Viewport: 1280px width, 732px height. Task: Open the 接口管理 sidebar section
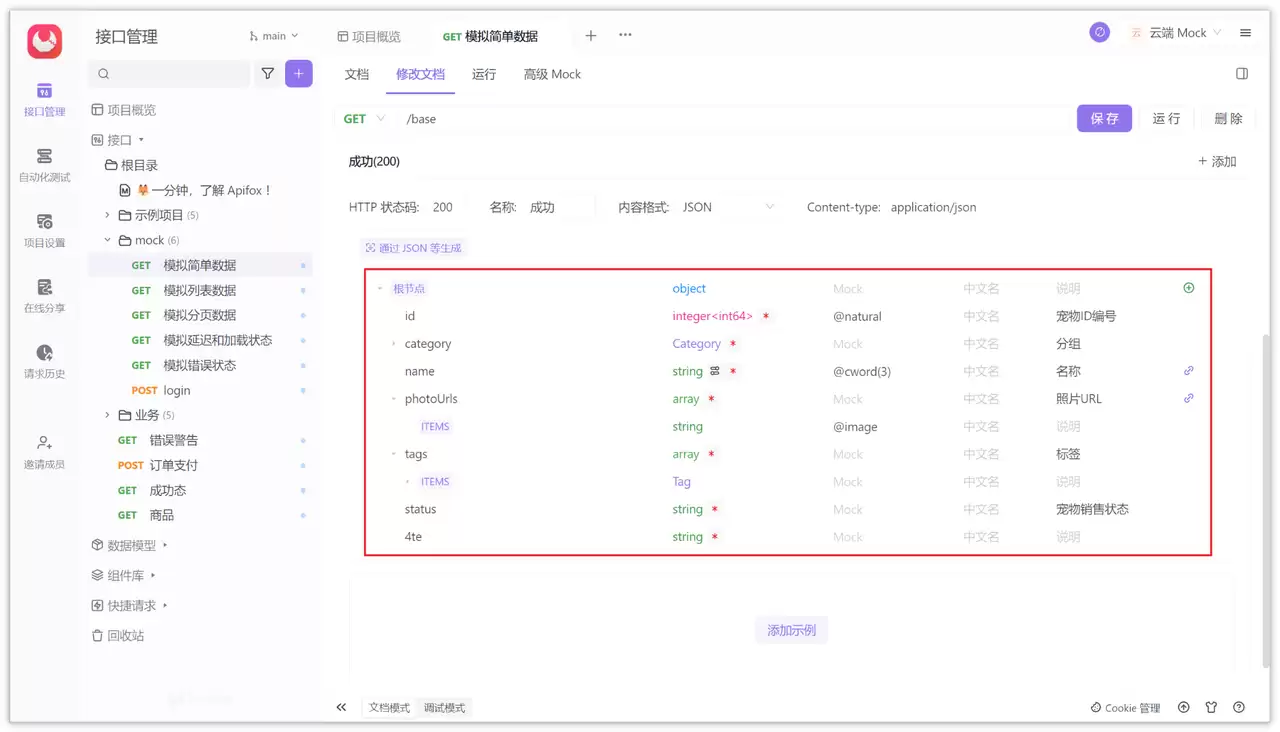coord(44,100)
